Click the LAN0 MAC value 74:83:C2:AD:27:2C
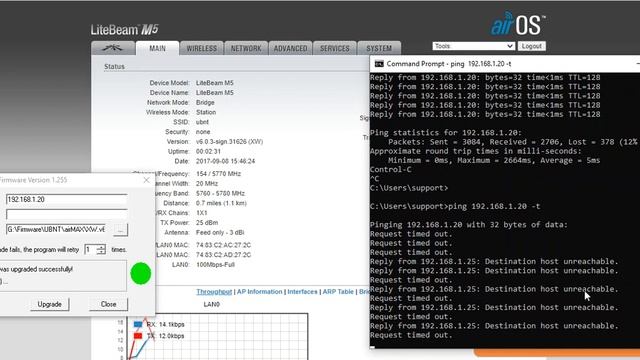The height and width of the screenshot is (360, 640). click(223, 255)
